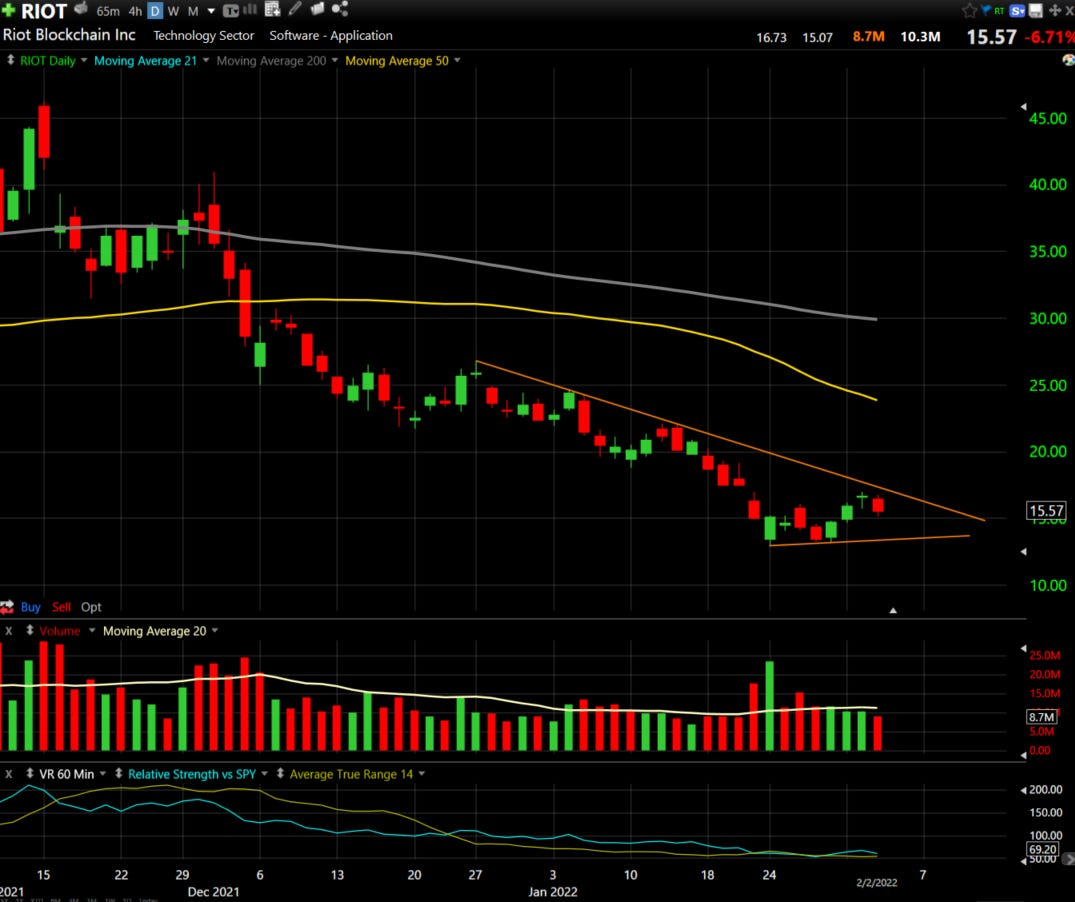Screen dimensions: 1075x902
Task: Click the blue filter flag icon
Action: click(x=986, y=10)
